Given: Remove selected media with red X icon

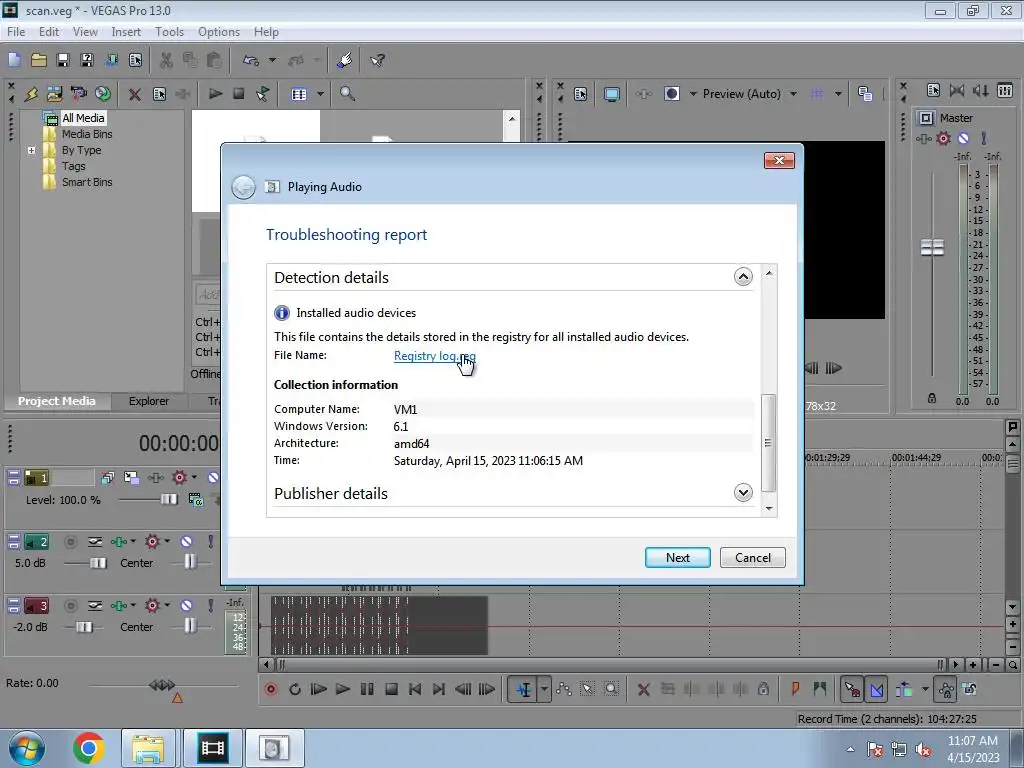Looking at the screenshot, I should (x=135, y=94).
